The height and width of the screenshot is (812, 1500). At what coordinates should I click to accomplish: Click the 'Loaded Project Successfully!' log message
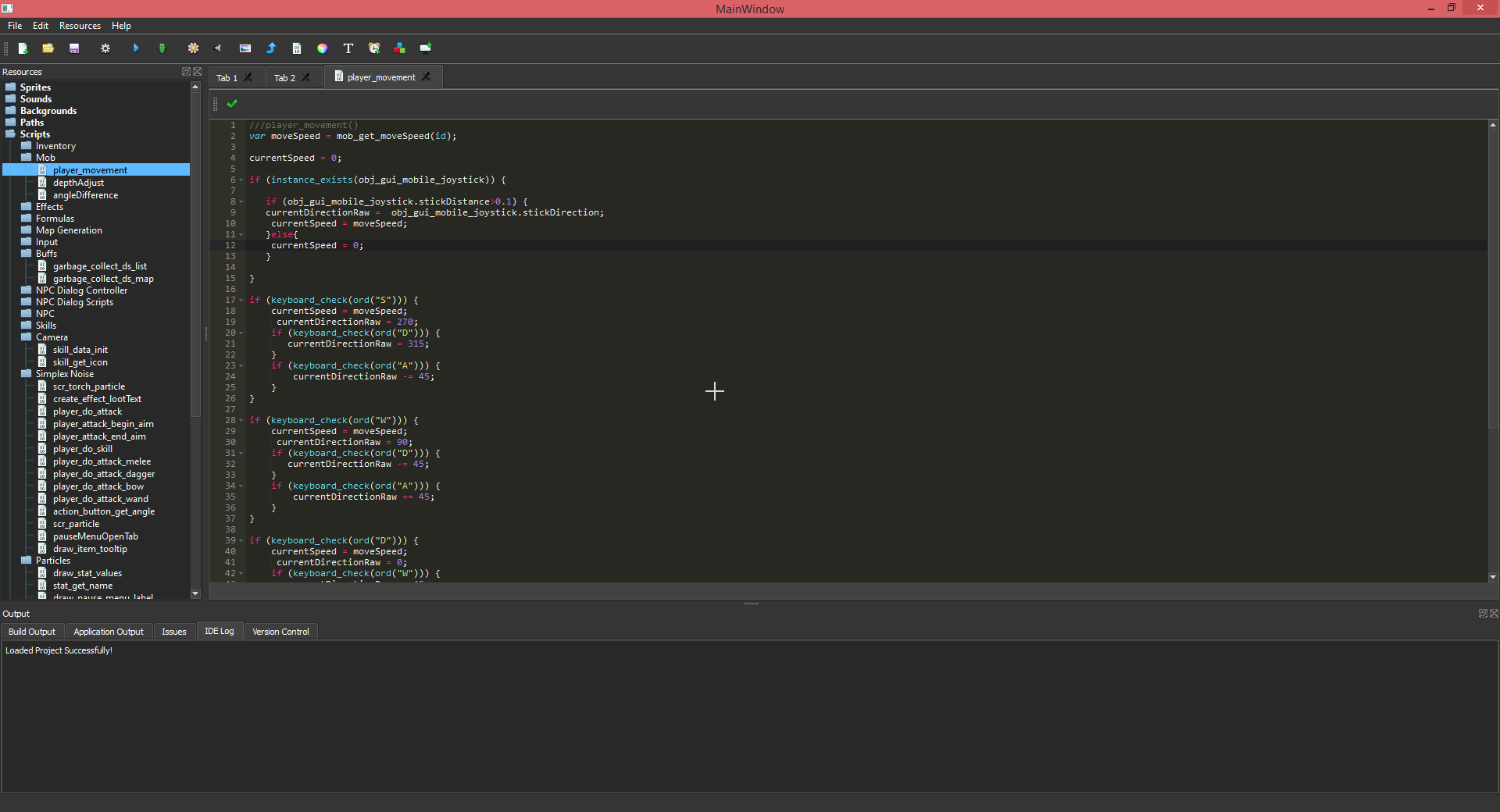(x=59, y=650)
